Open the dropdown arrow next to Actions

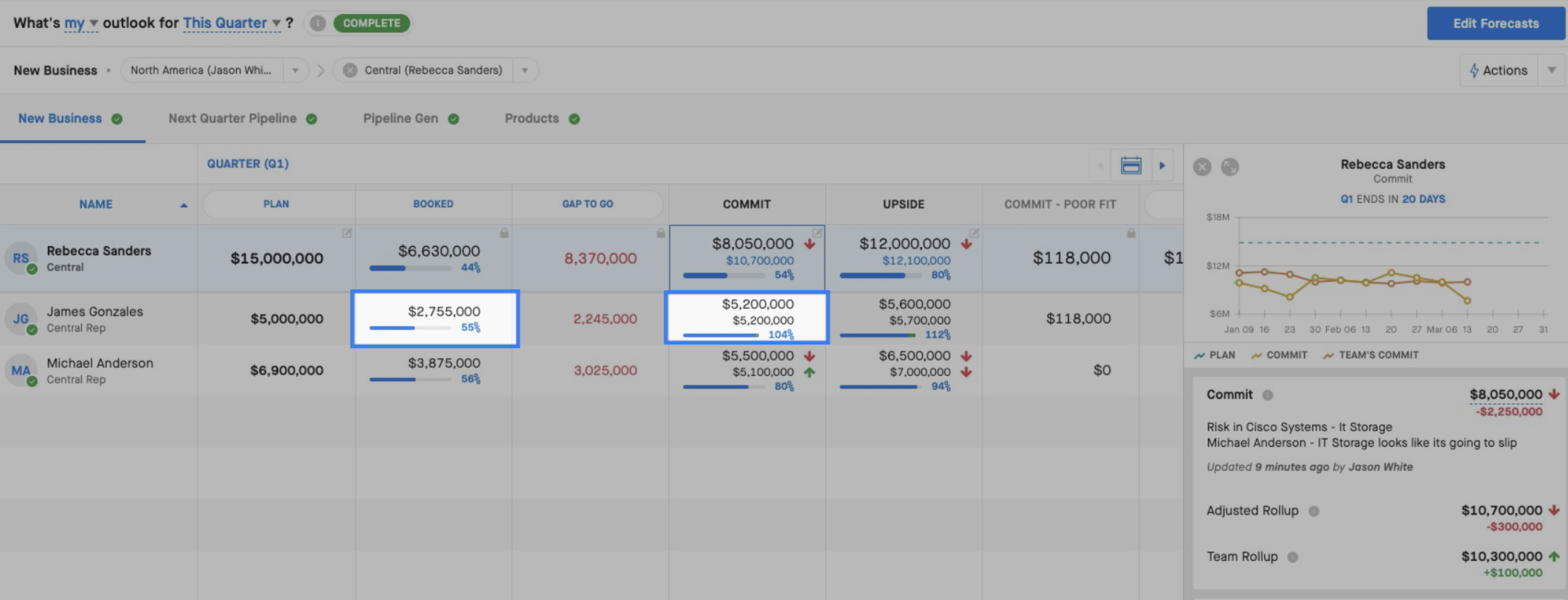tap(1552, 70)
